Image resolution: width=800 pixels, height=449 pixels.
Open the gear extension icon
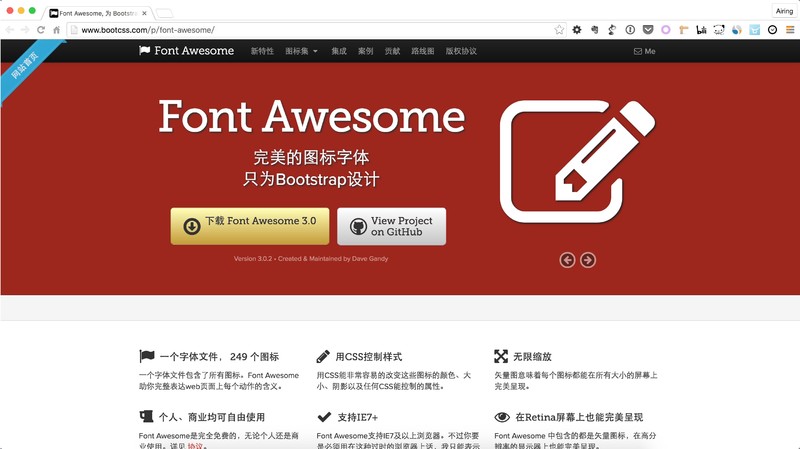coord(577,30)
